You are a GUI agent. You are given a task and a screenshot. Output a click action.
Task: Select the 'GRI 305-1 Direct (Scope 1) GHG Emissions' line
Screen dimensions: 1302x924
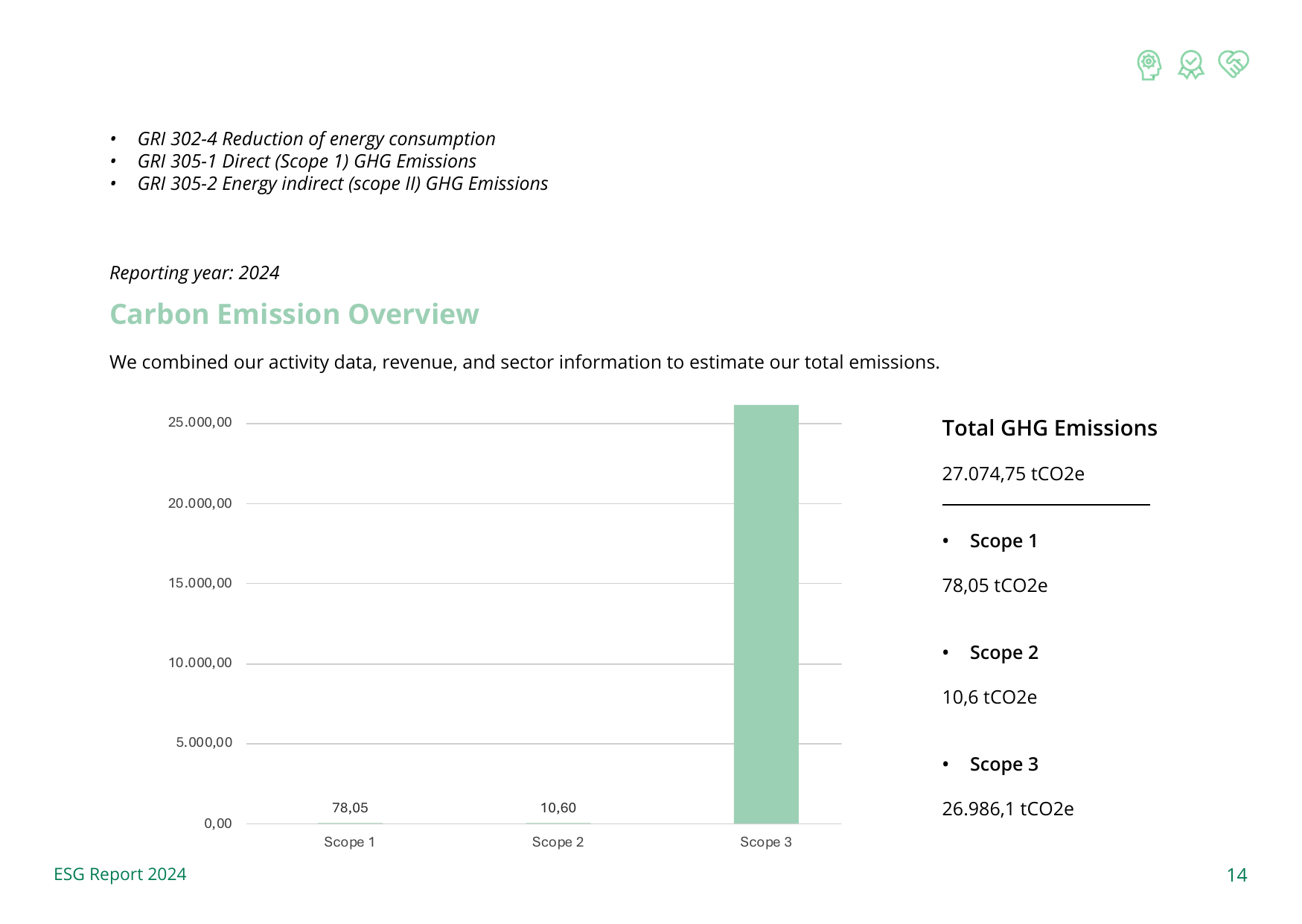307,162
